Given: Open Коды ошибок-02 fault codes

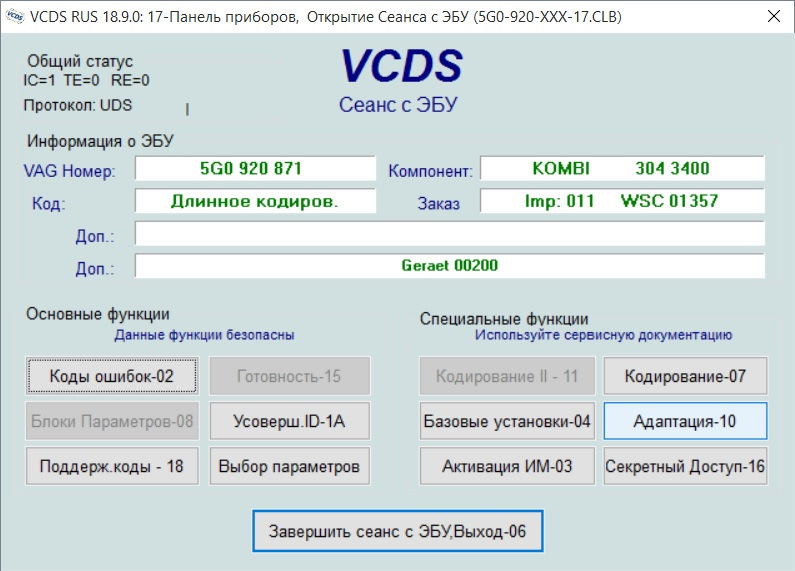Looking at the screenshot, I should [112, 376].
